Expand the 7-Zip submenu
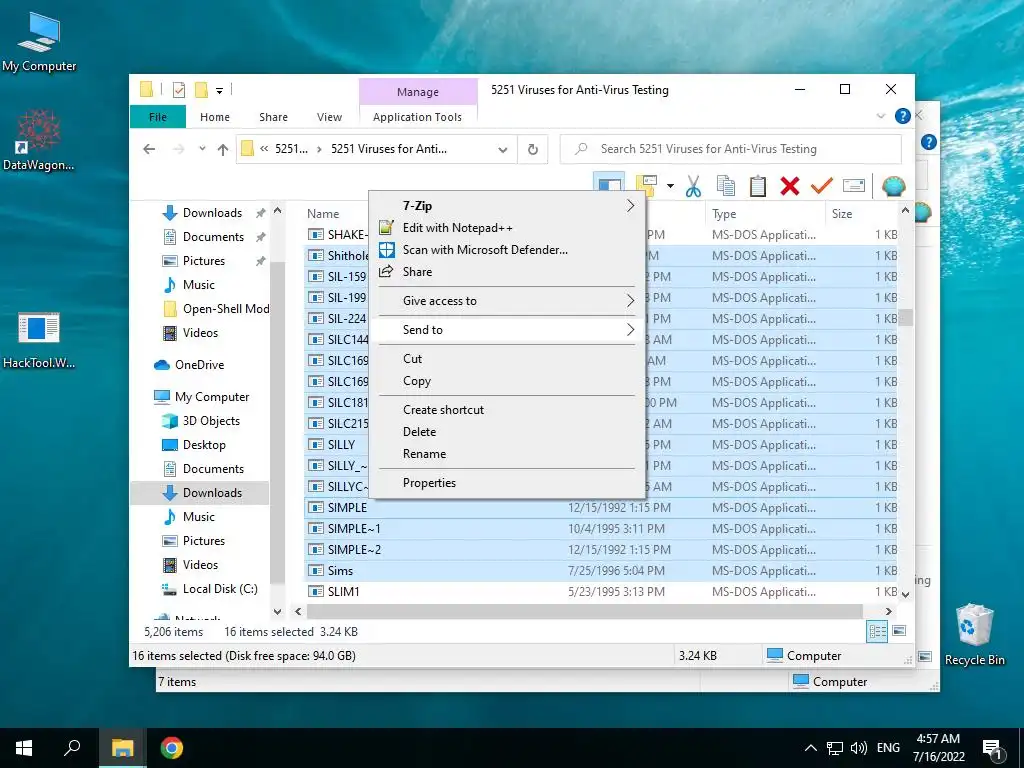The height and width of the screenshot is (768, 1024). 507,206
